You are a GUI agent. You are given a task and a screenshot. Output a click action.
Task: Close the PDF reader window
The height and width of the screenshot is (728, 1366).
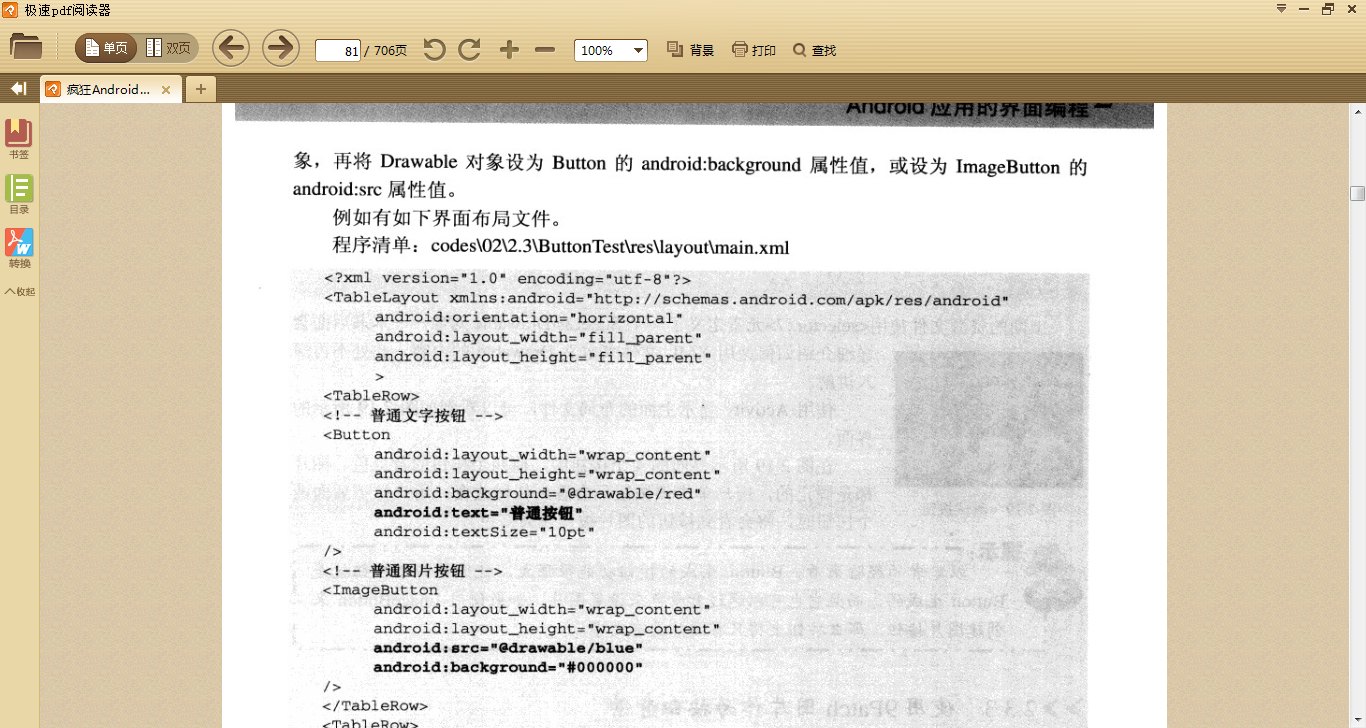click(x=1351, y=9)
